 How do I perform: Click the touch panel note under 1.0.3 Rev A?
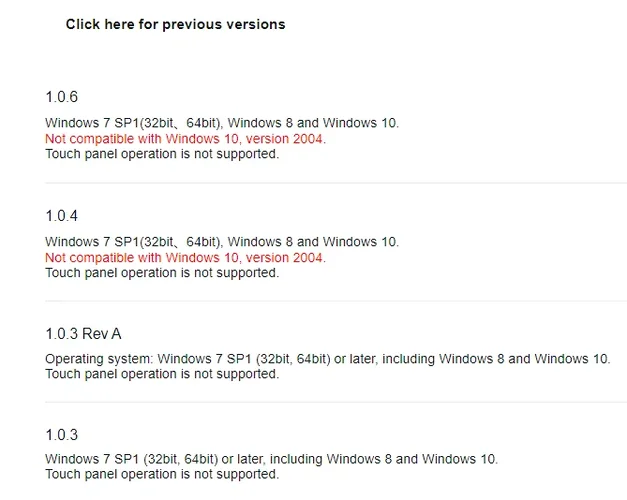tap(162, 374)
